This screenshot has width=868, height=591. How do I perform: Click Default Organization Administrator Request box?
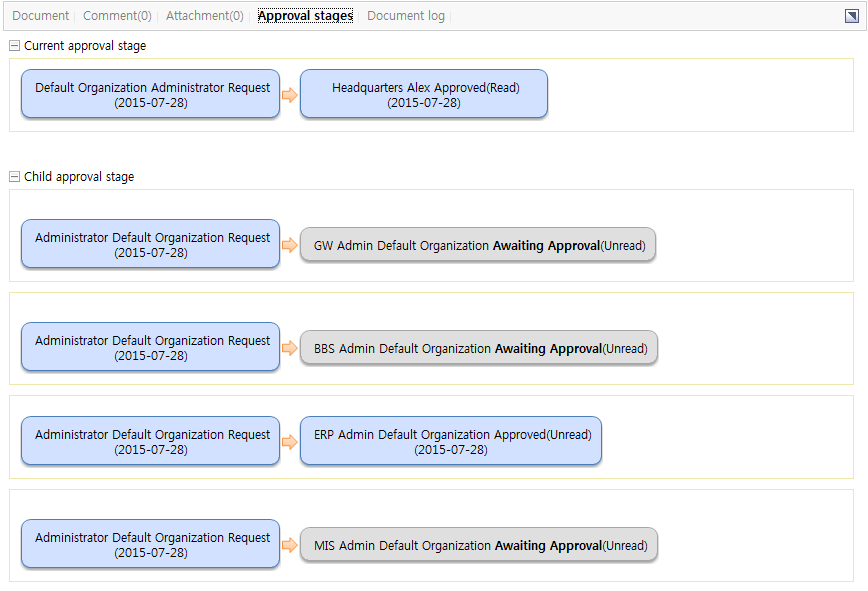coord(151,94)
